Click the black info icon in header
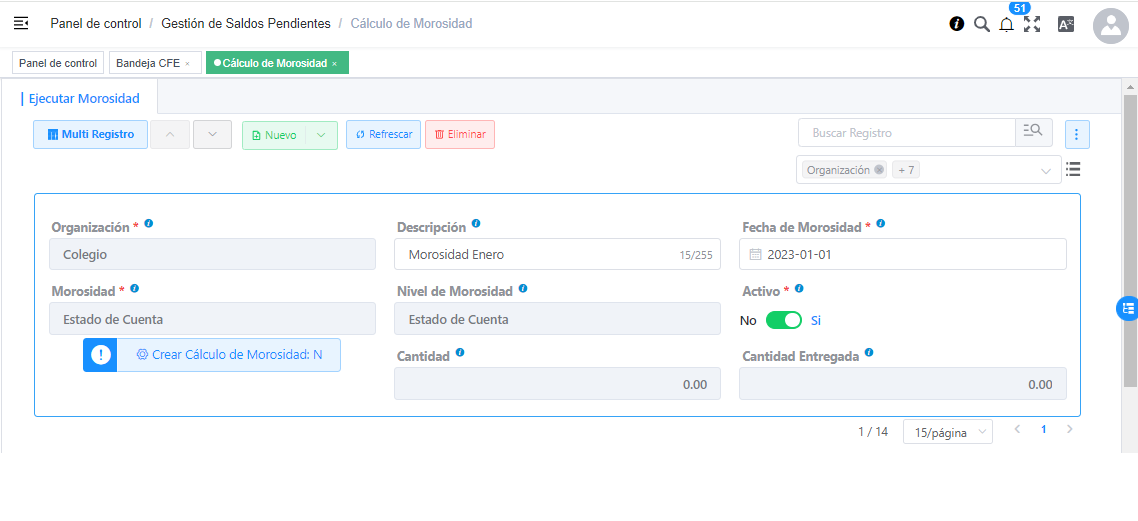The width and height of the screenshot is (1138, 521). point(957,24)
